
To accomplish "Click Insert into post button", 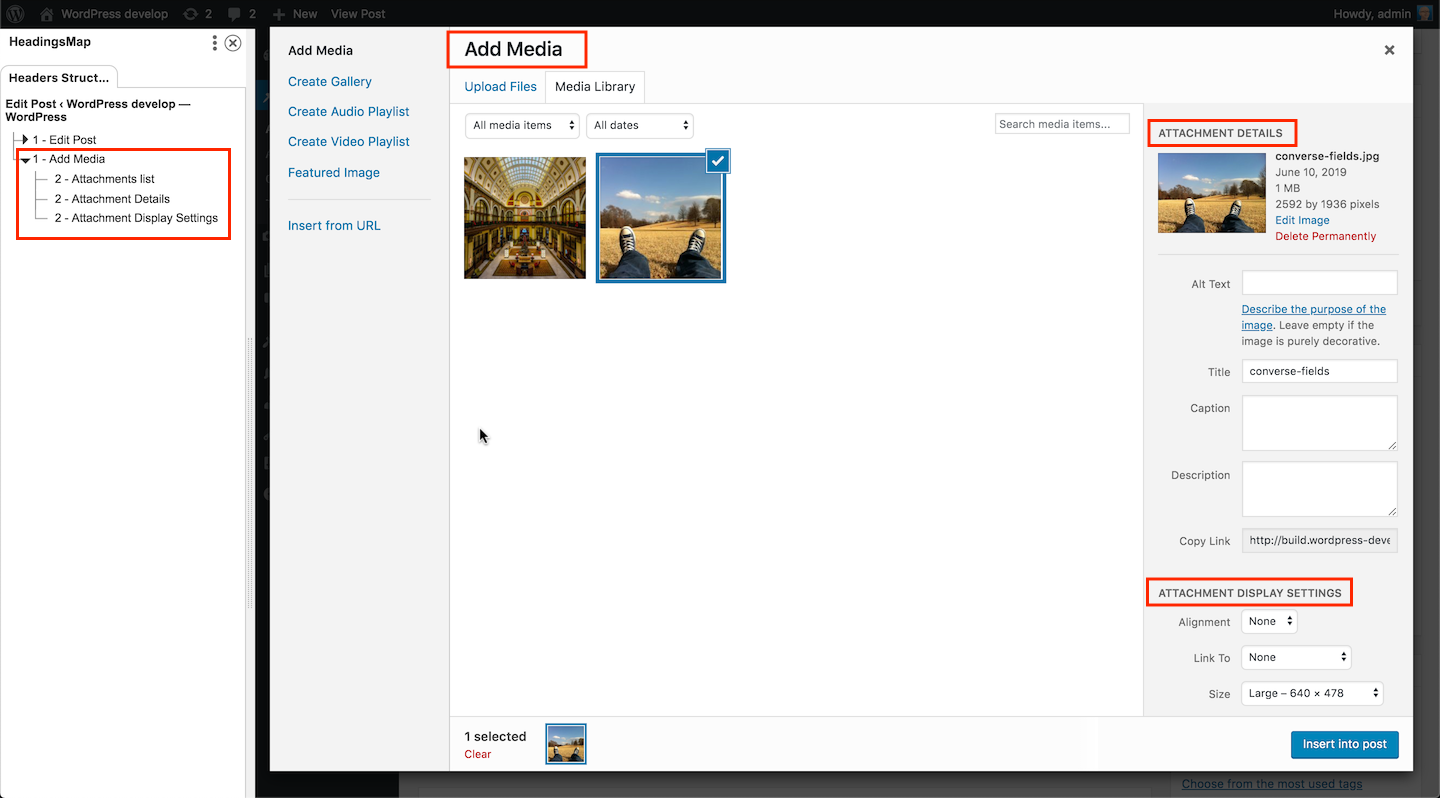I will [x=1345, y=744].
